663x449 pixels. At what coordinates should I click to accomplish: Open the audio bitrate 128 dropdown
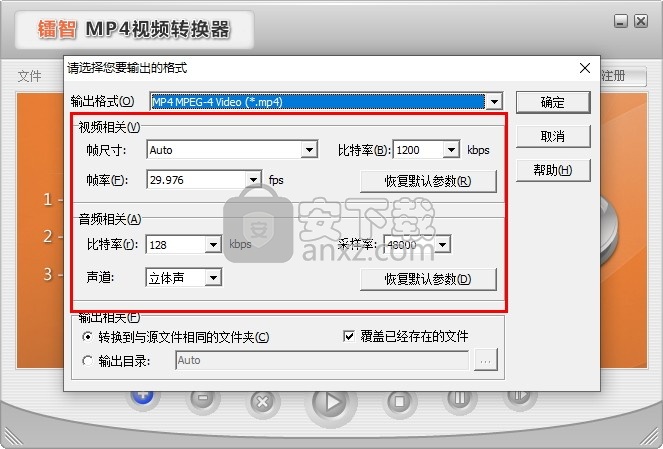[213, 245]
